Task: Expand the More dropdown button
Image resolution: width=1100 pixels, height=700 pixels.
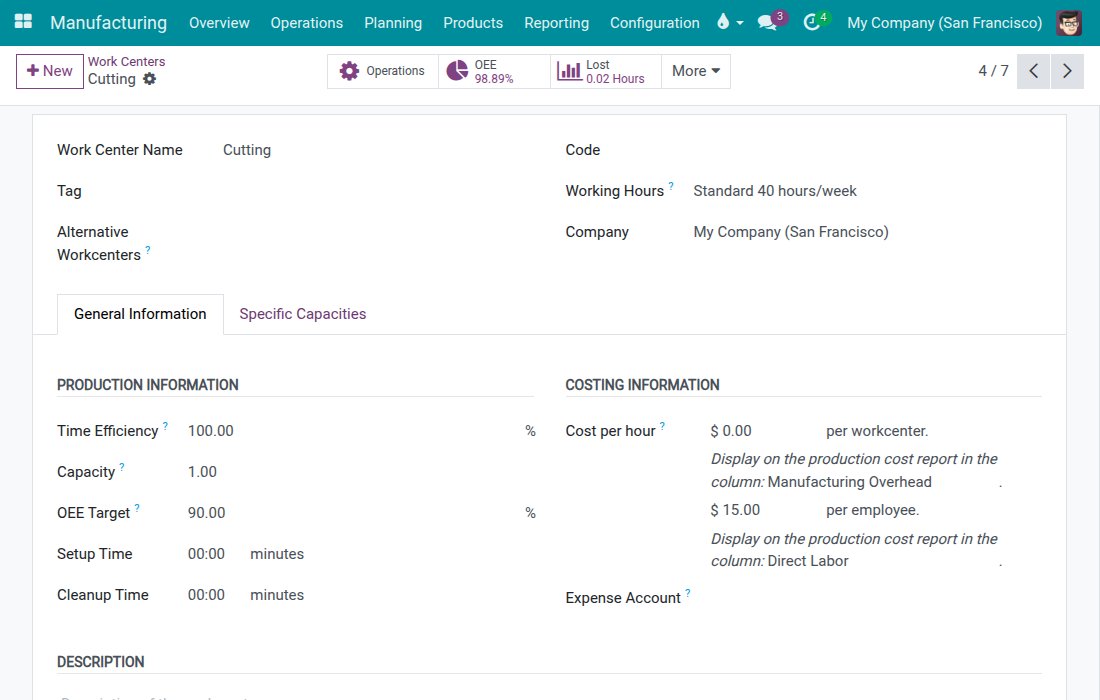Action: (696, 71)
